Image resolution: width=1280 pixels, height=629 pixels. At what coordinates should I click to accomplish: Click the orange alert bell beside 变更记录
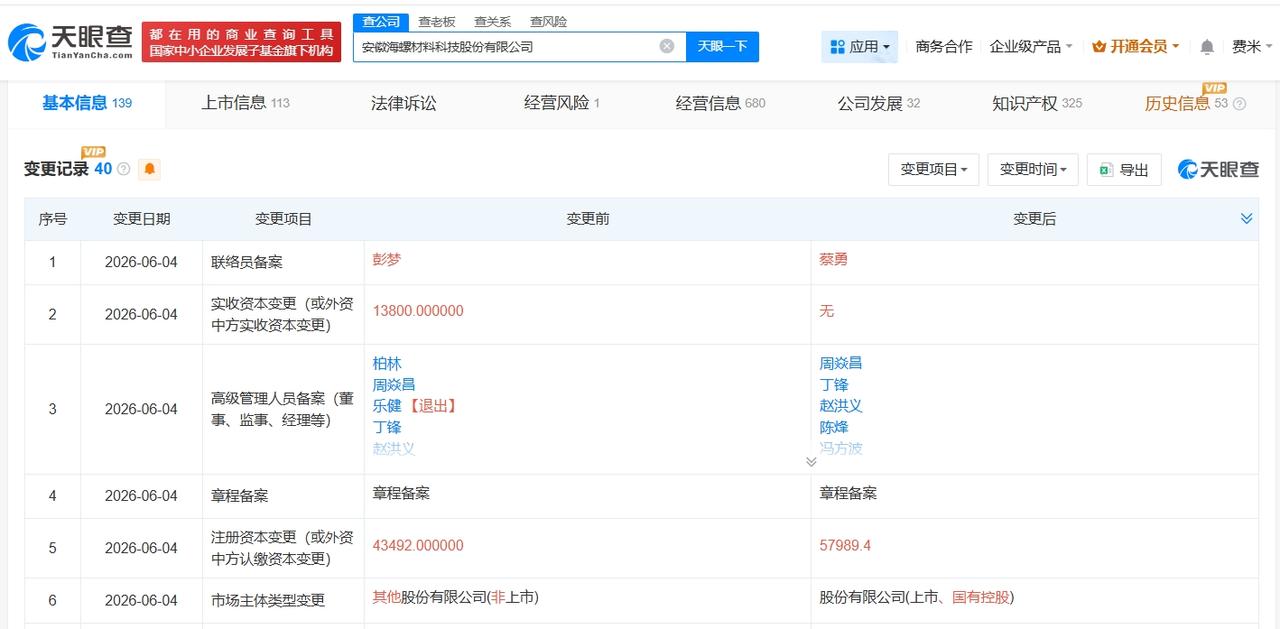click(150, 169)
